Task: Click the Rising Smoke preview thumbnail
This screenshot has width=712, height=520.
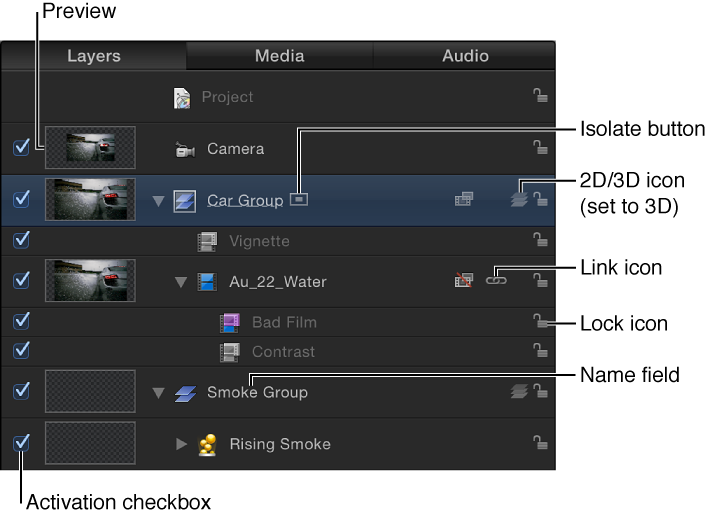Action: 90,443
